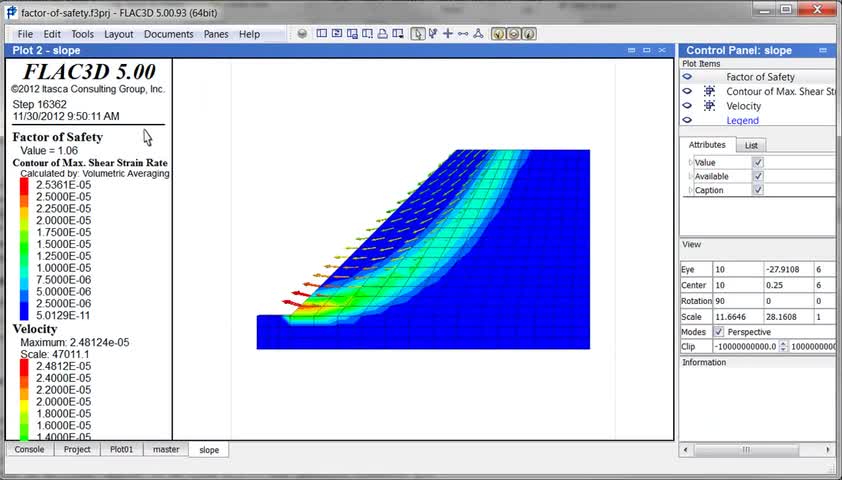Hide the Velocity plot item
Viewport: 842px width, 480px height.
[x=687, y=106]
